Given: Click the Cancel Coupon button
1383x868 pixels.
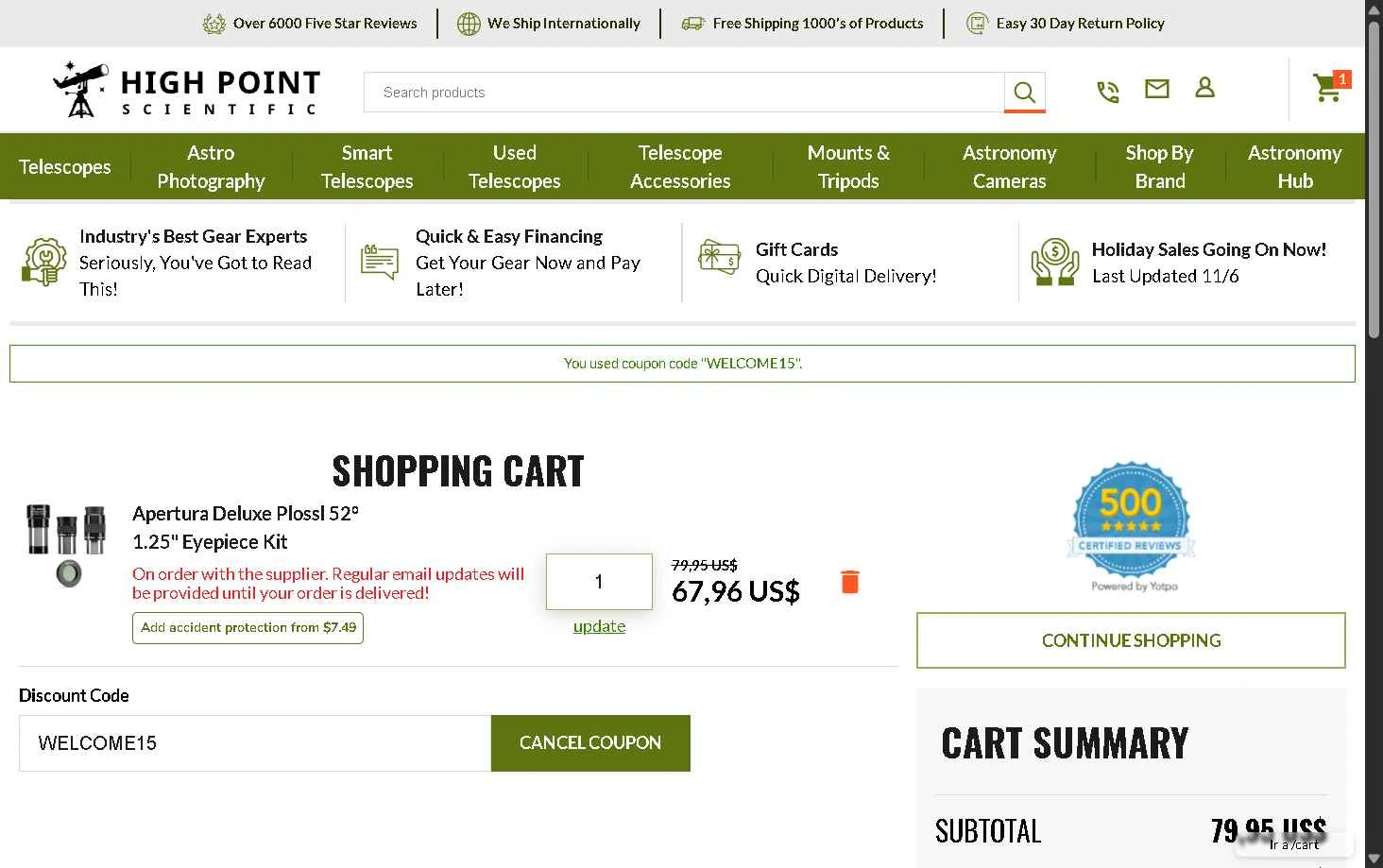Looking at the screenshot, I should [590, 743].
